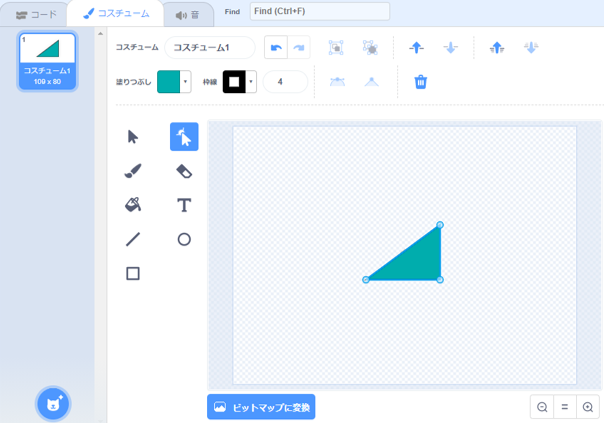This screenshot has height=423, width=604.
Task: Choose the Reshape tool
Action: click(x=184, y=137)
